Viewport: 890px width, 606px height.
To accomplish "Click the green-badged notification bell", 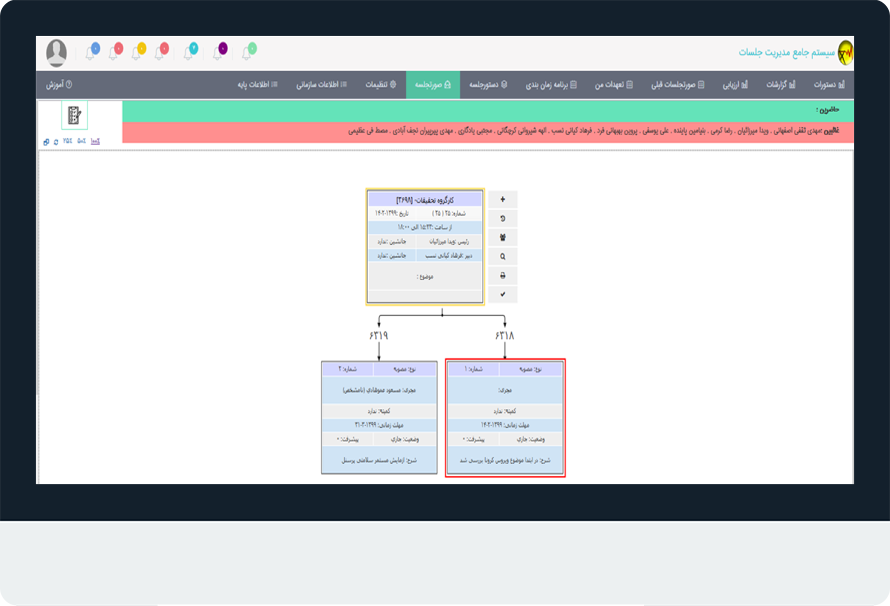I will (249, 51).
